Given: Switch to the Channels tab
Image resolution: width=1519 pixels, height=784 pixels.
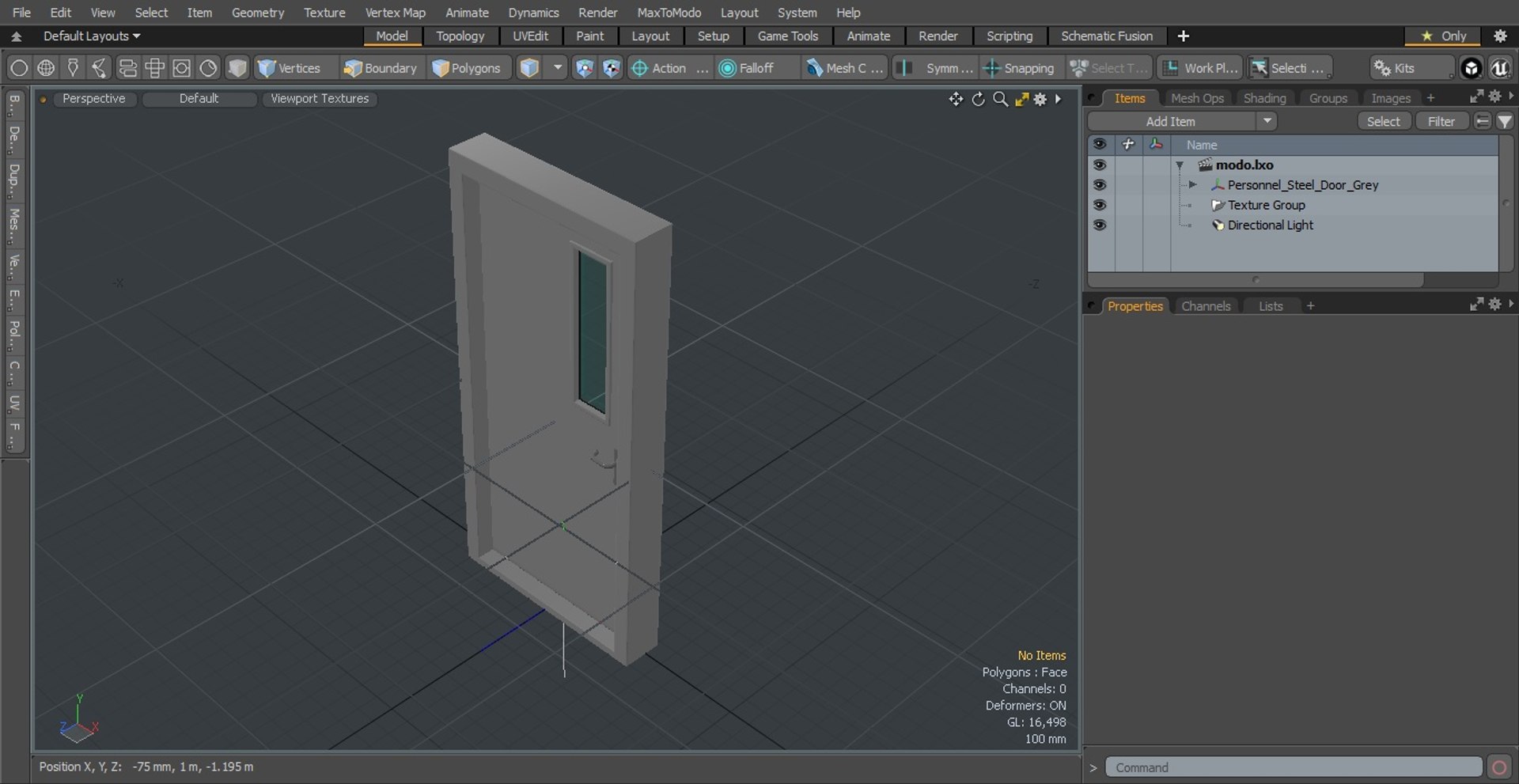Looking at the screenshot, I should point(1206,306).
